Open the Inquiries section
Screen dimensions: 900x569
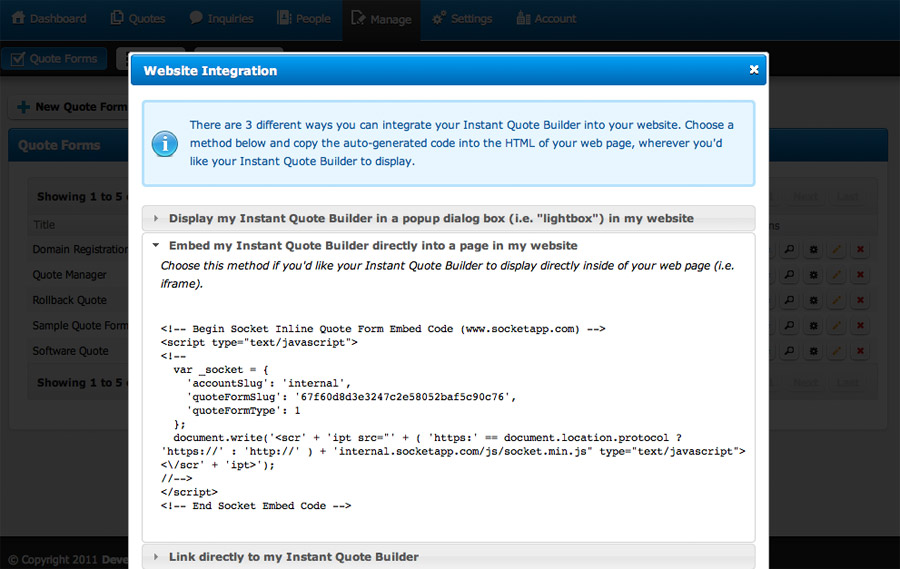221,18
